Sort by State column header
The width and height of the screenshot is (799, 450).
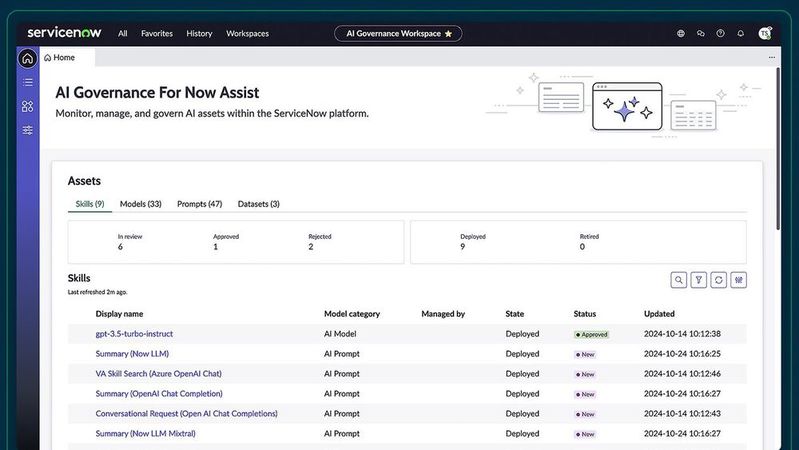tap(515, 314)
